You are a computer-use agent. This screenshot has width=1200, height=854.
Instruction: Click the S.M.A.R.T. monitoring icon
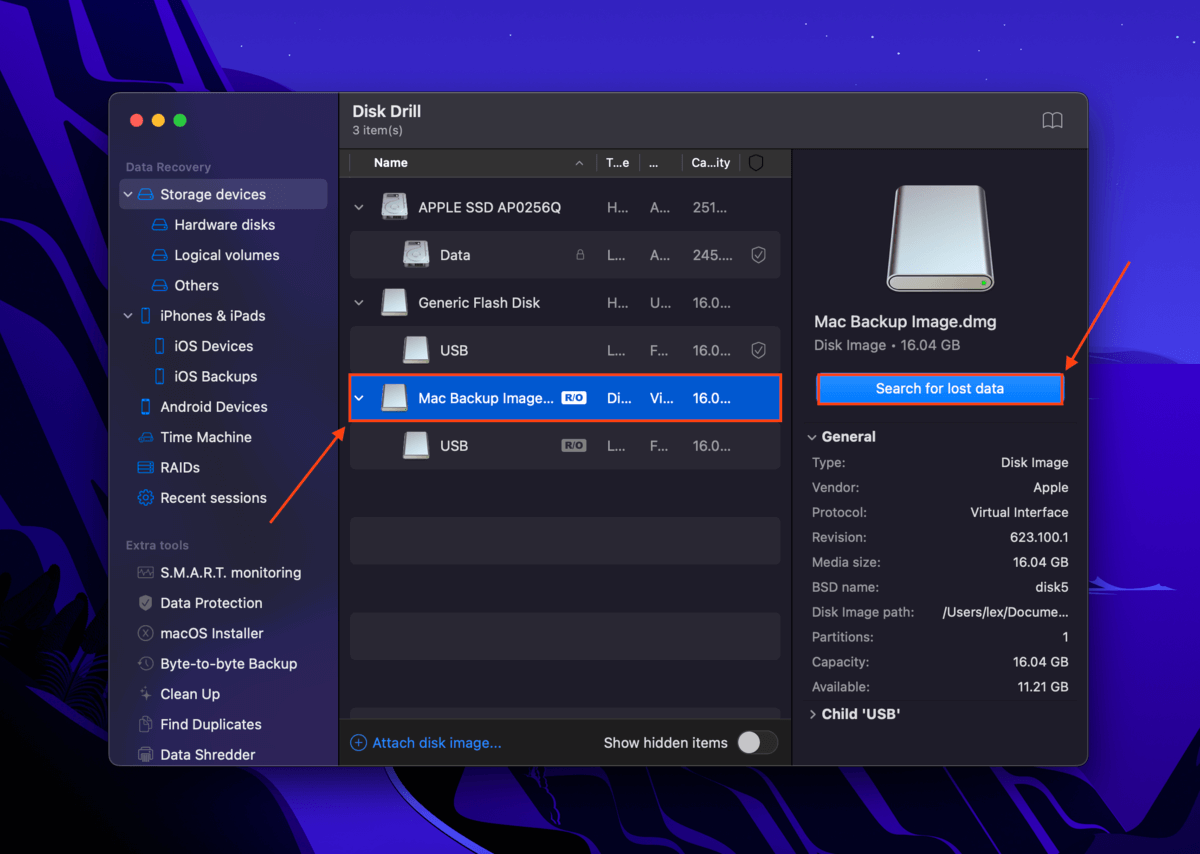[x=146, y=573]
